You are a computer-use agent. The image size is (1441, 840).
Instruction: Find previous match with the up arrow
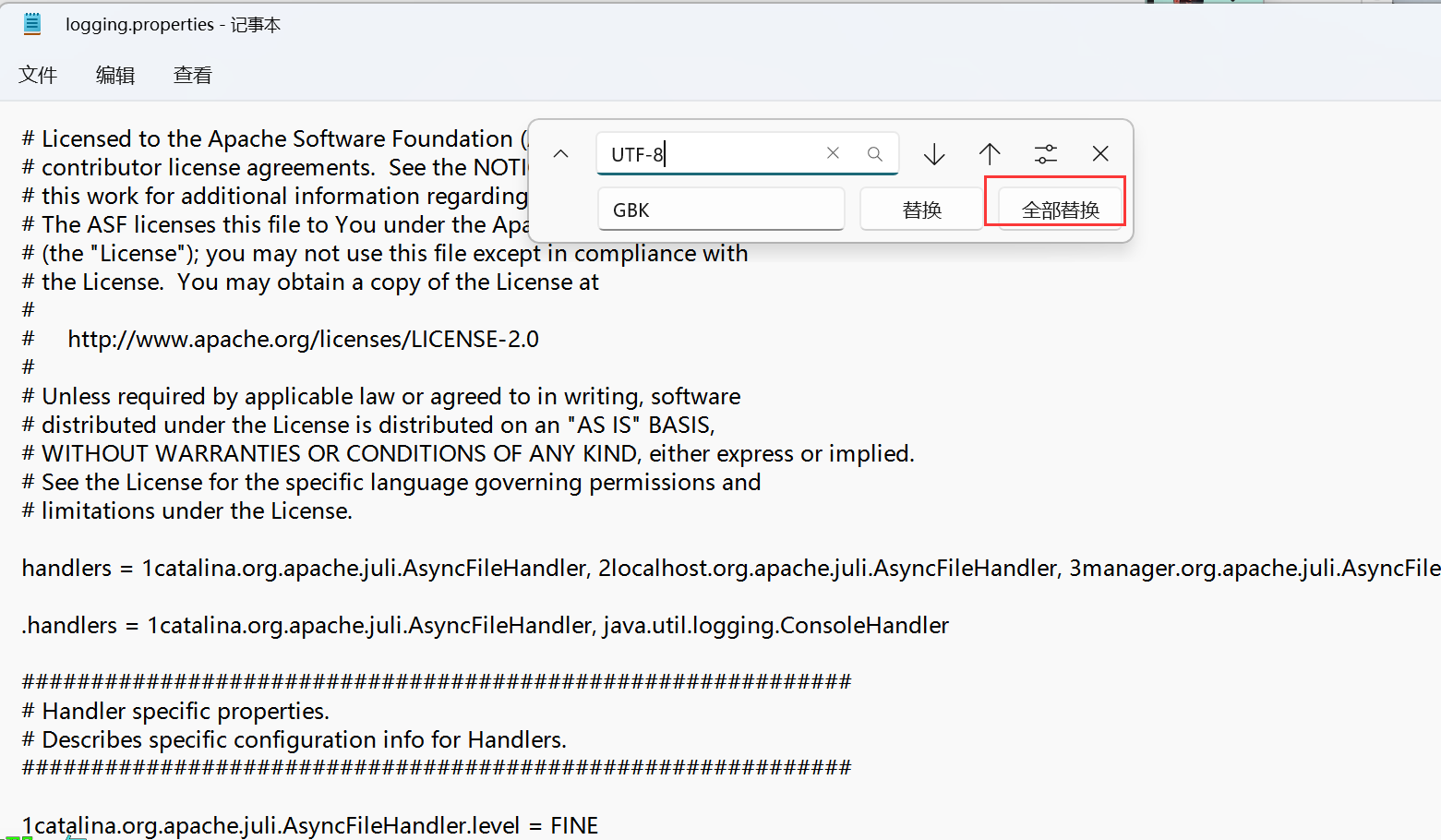990,153
